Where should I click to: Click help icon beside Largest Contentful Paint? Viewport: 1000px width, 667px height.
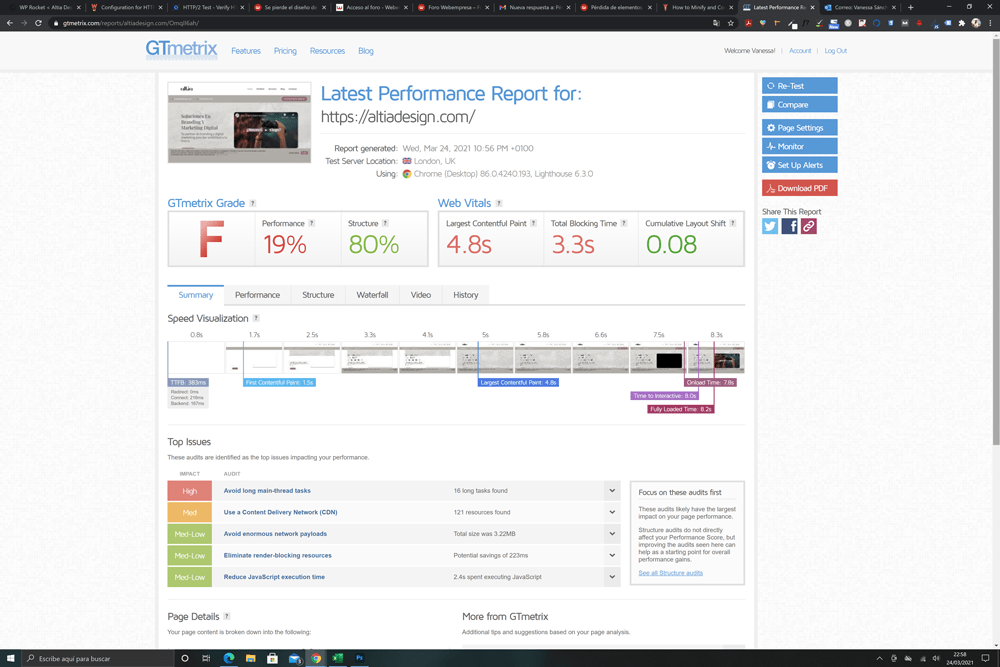533,223
